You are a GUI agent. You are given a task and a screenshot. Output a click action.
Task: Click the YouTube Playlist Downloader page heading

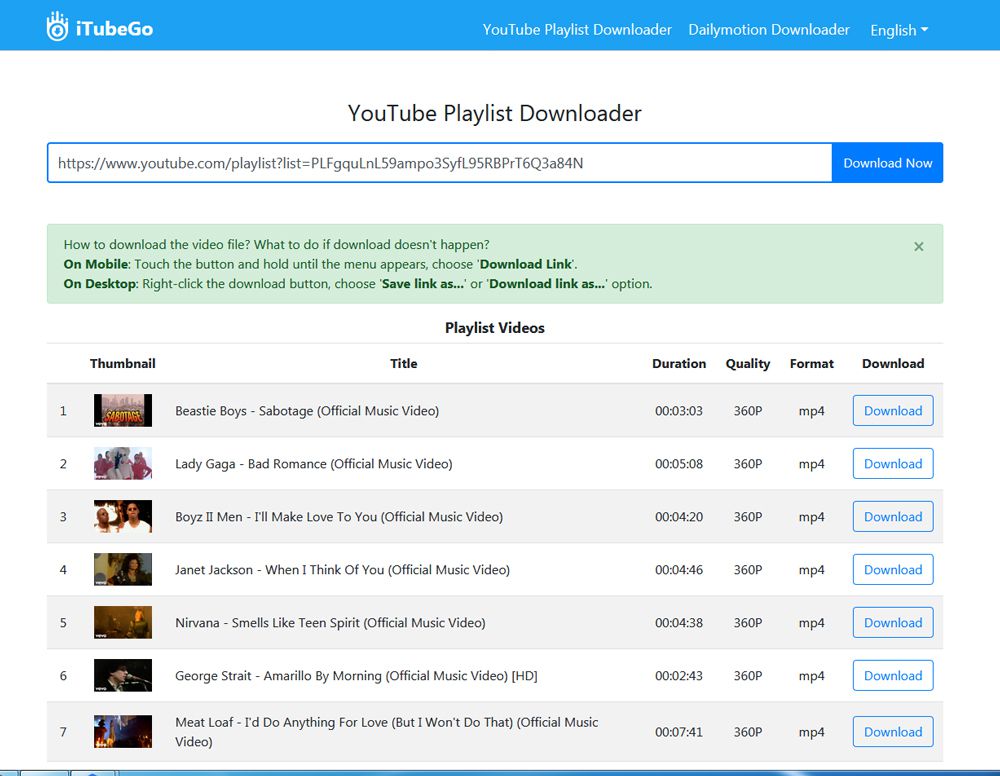[494, 113]
